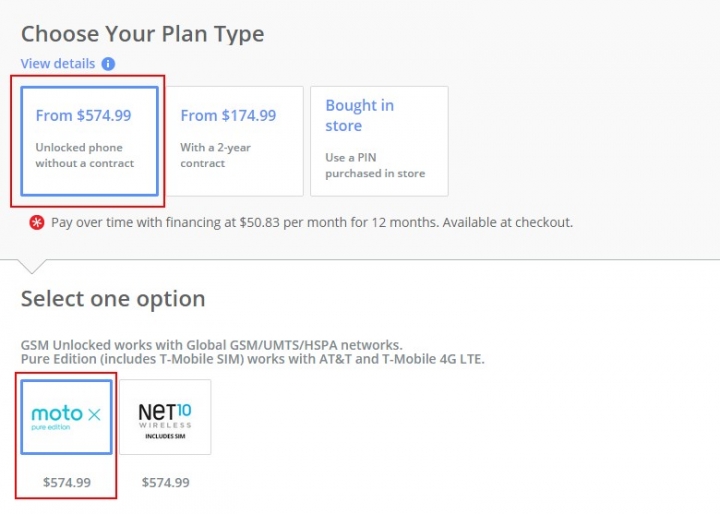Click the GSM Unlocked networks description line

pos(212,345)
